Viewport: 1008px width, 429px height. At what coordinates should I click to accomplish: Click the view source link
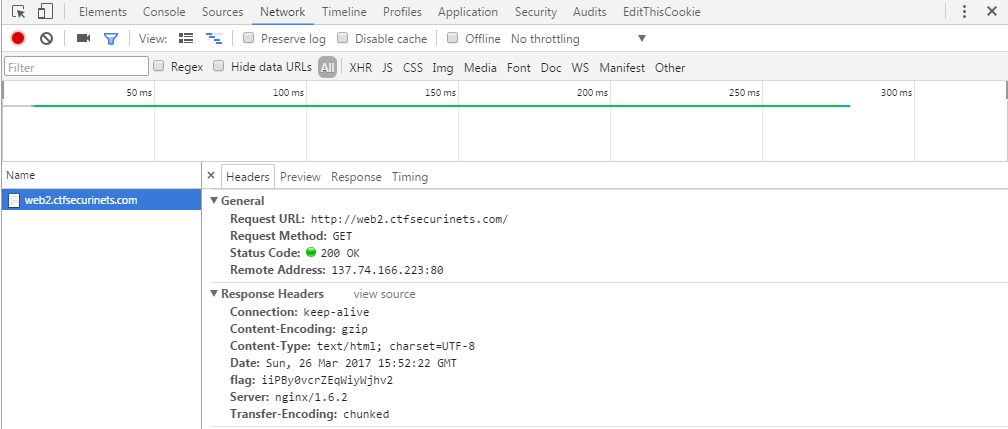(x=384, y=294)
